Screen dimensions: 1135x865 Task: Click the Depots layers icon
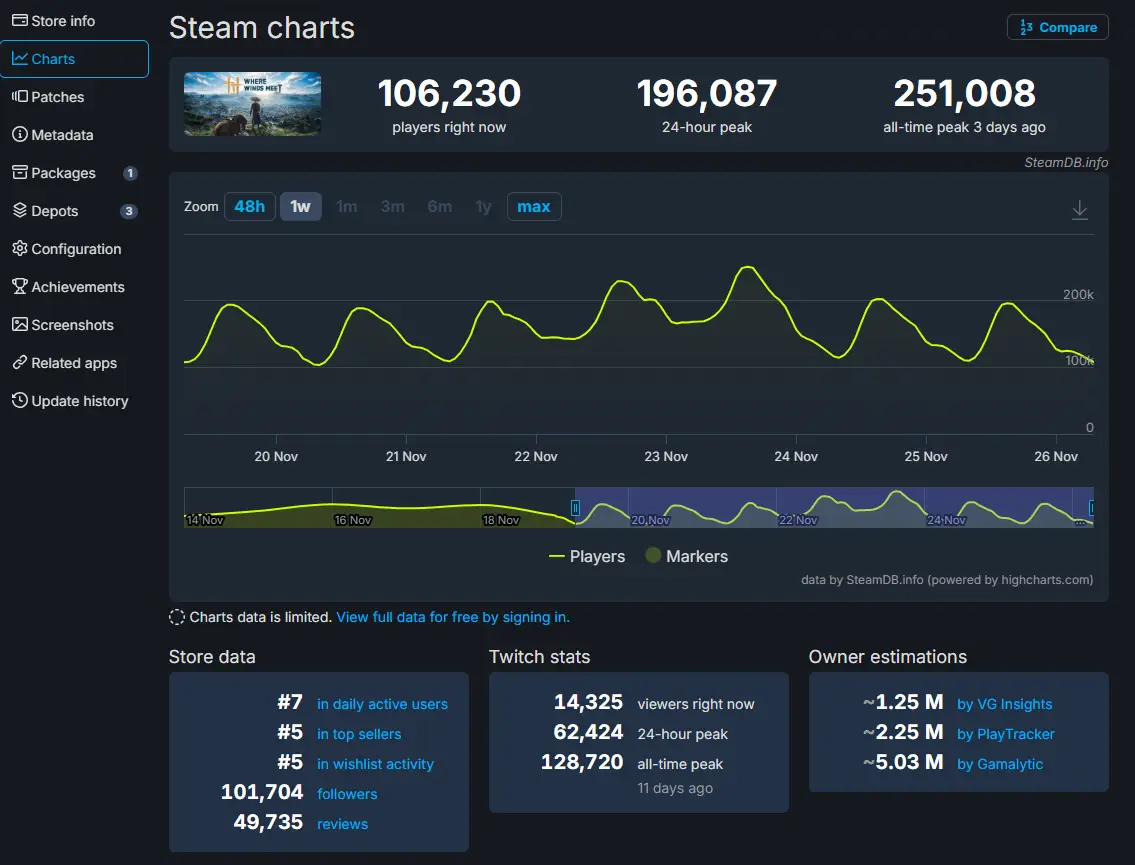point(19,211)
